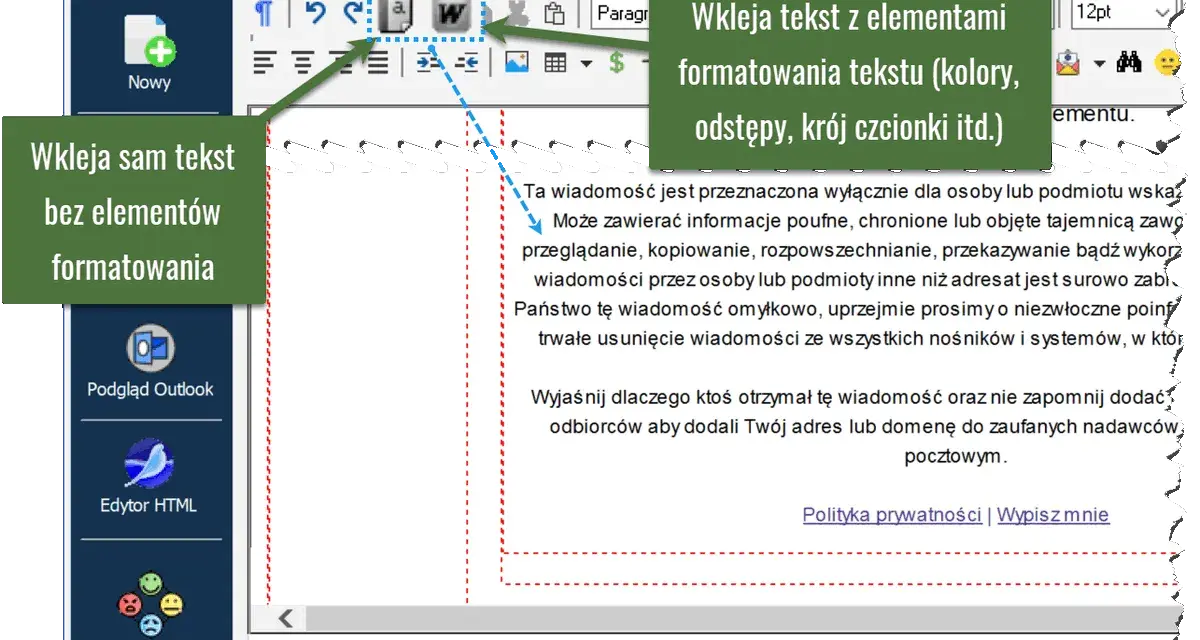Center align the text
The width and height of the screenshot is (1200, 640).
click(302, 62)
